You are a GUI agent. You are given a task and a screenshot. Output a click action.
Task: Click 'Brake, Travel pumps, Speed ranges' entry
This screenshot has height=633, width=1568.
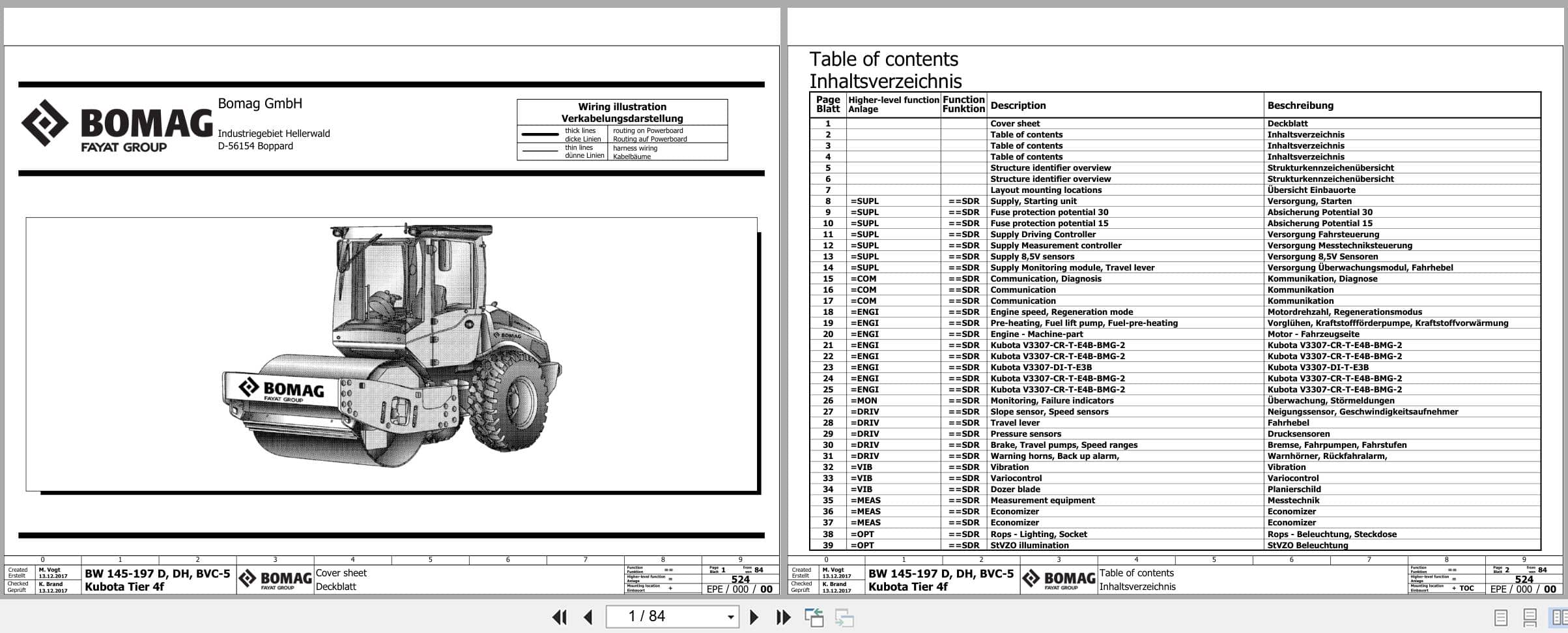tap(1064, 445)
